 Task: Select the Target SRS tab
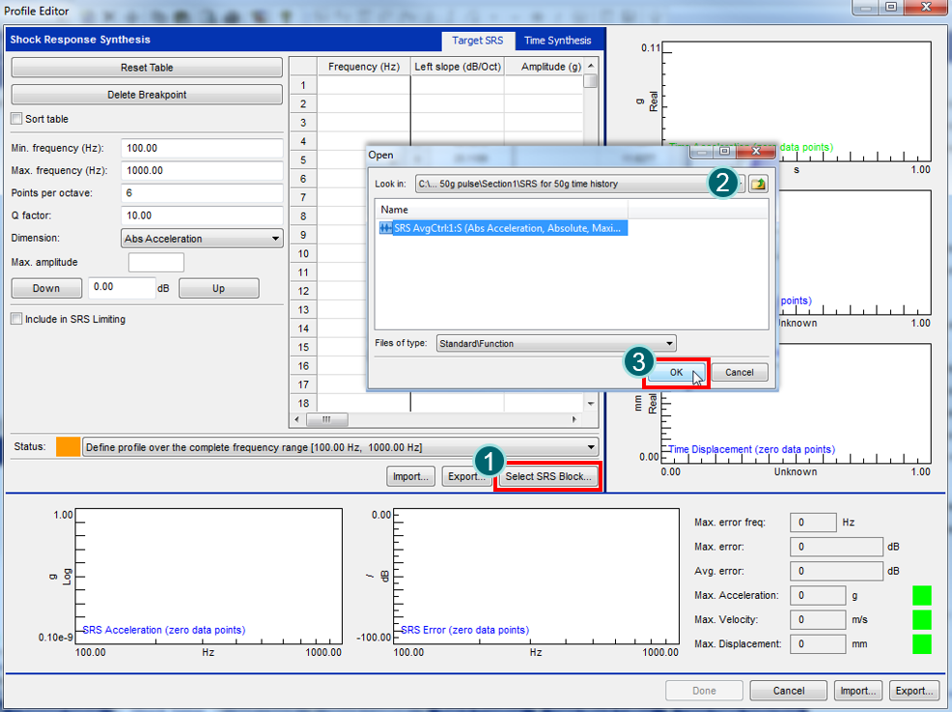pos(478,41)
